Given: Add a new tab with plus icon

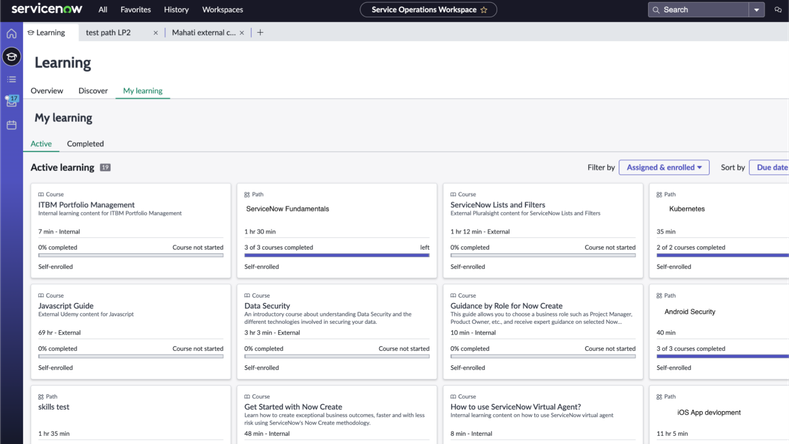Looking at the screenshot, I should 260,32.
